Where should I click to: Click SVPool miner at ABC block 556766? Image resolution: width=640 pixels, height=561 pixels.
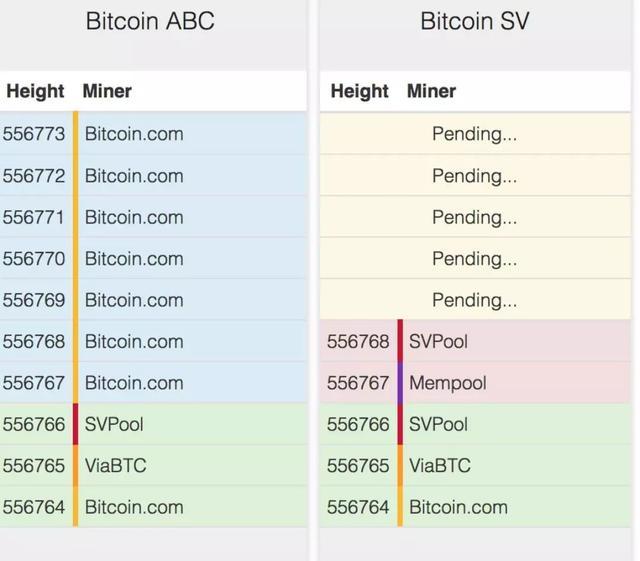[x=114, y=424]
